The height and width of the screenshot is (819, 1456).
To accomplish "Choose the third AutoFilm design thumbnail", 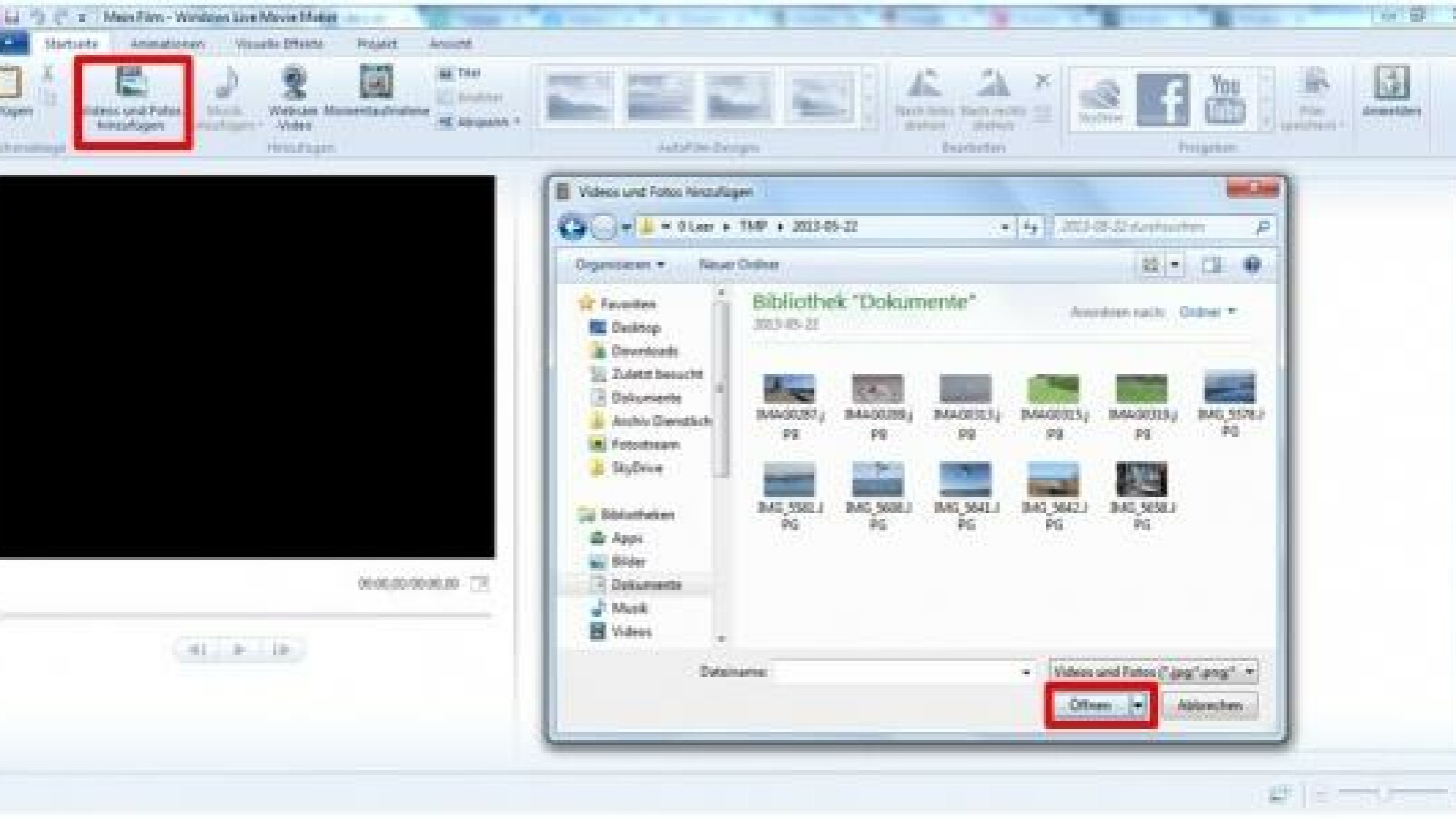I will [x=741, y=97].
